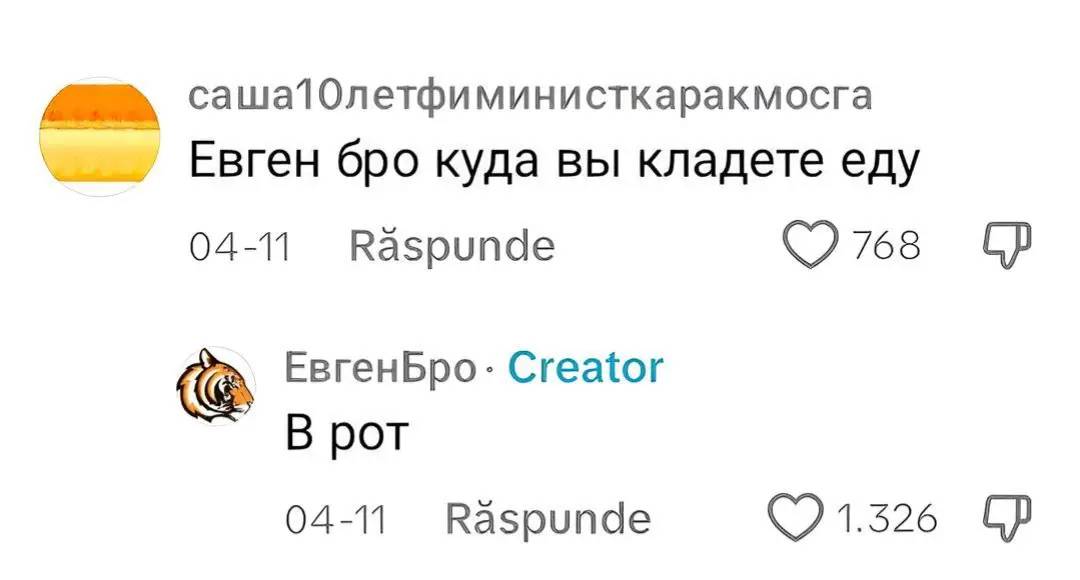Click the Creator badge

click(x=585, y=367)
